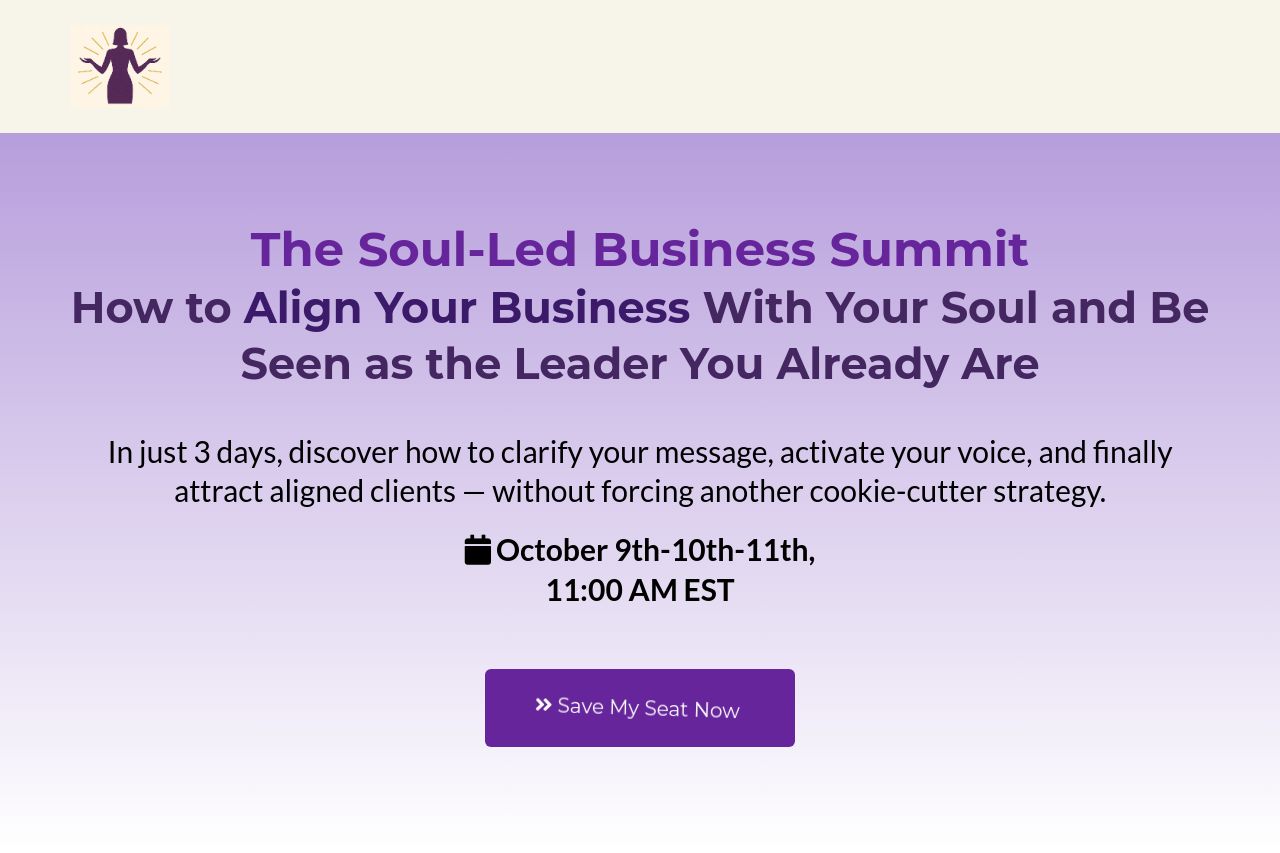1280x853 pixels.
Task: Click the woman silhouette logo
Action: tap(120, 66)
